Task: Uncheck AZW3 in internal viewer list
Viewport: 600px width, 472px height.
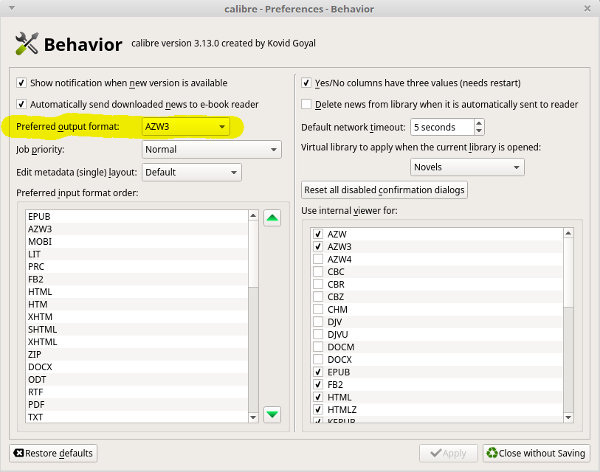Action: (318, 247)
